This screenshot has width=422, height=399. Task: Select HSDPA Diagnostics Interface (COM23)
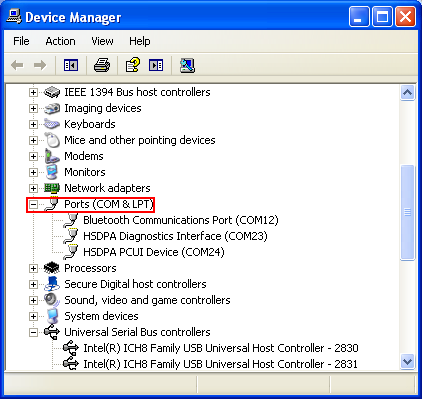coord(175,236)
